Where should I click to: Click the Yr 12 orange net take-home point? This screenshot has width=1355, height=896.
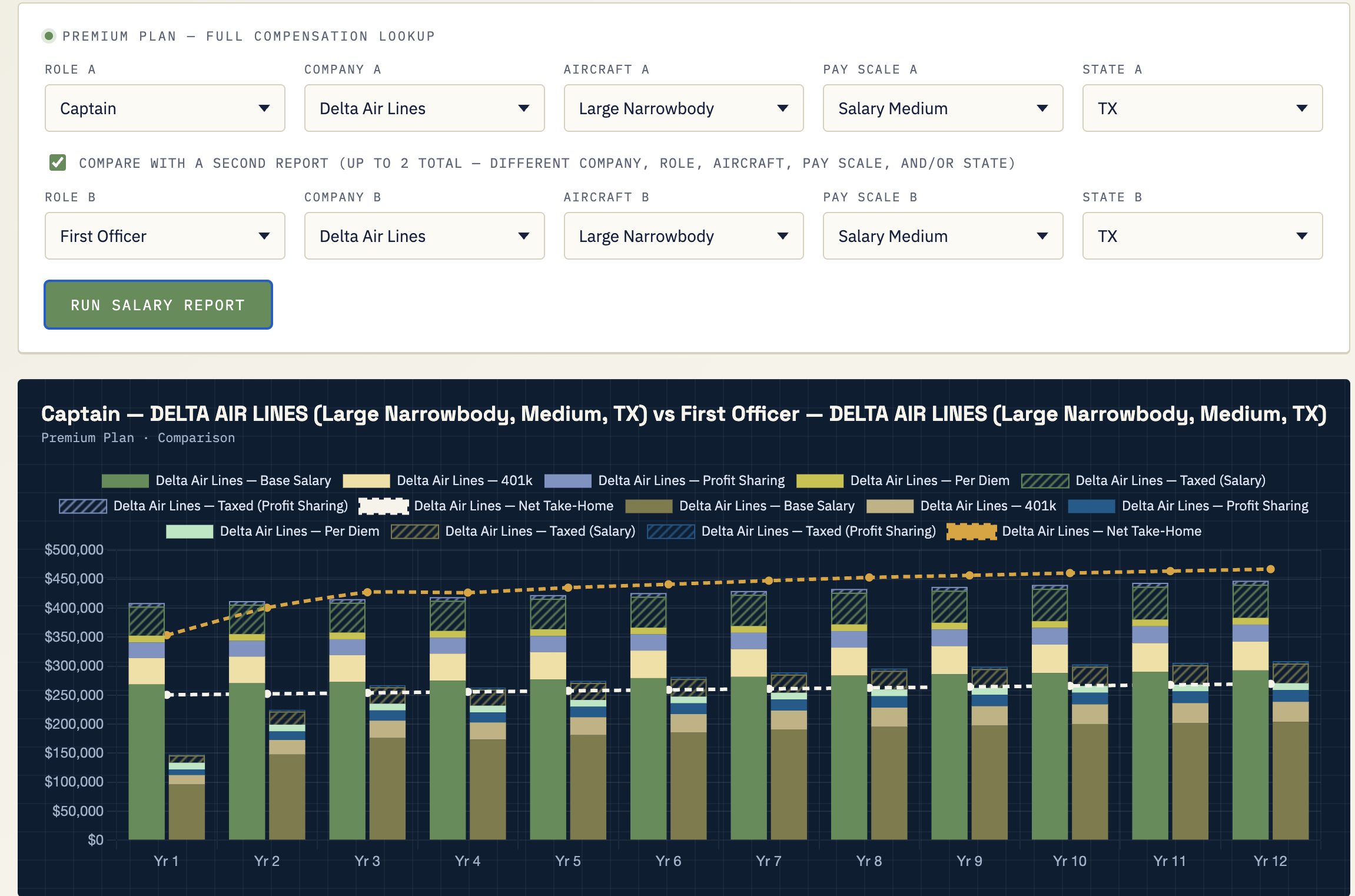(1270, 569)
